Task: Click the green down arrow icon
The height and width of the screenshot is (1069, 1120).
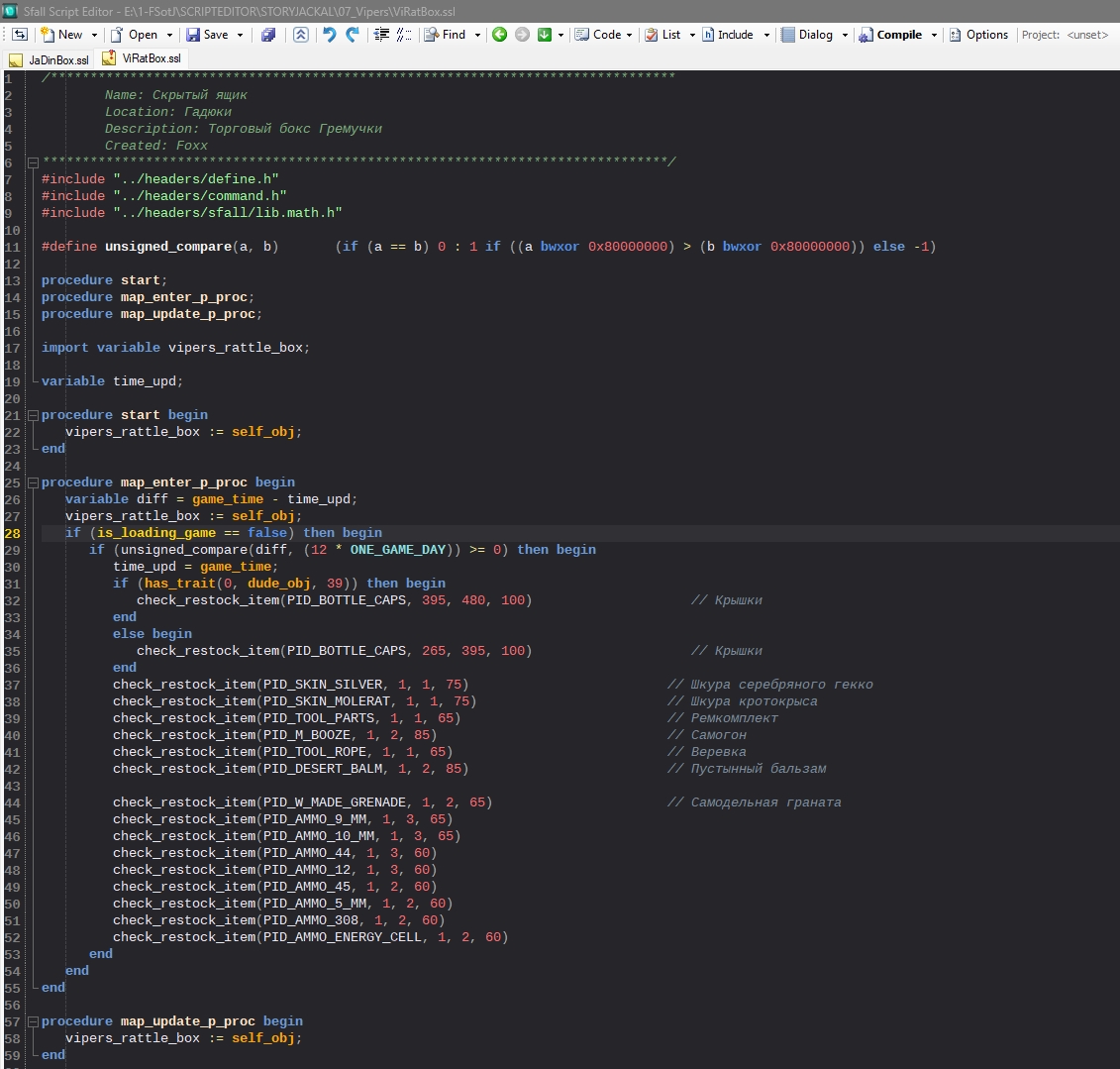Action: click(545, 35)
